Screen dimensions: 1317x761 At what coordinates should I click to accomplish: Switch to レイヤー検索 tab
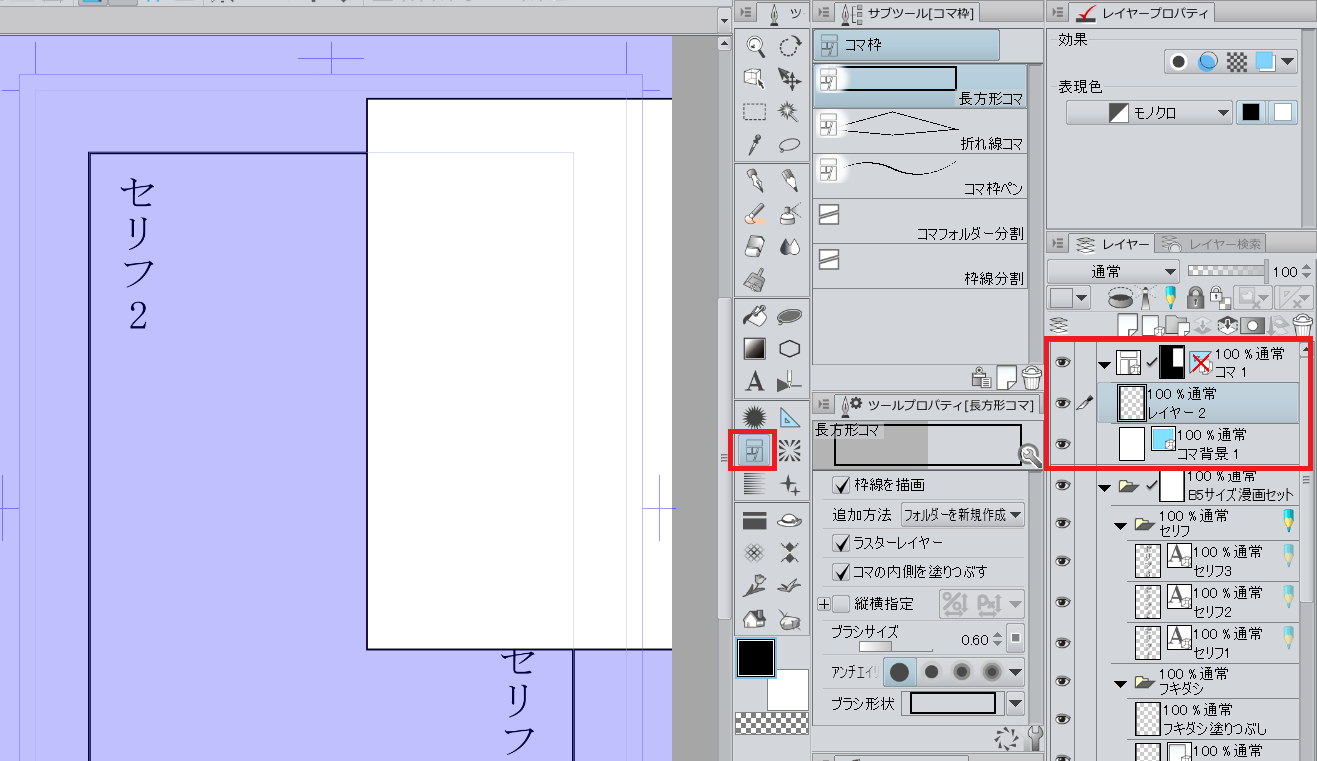point(1211,243)
